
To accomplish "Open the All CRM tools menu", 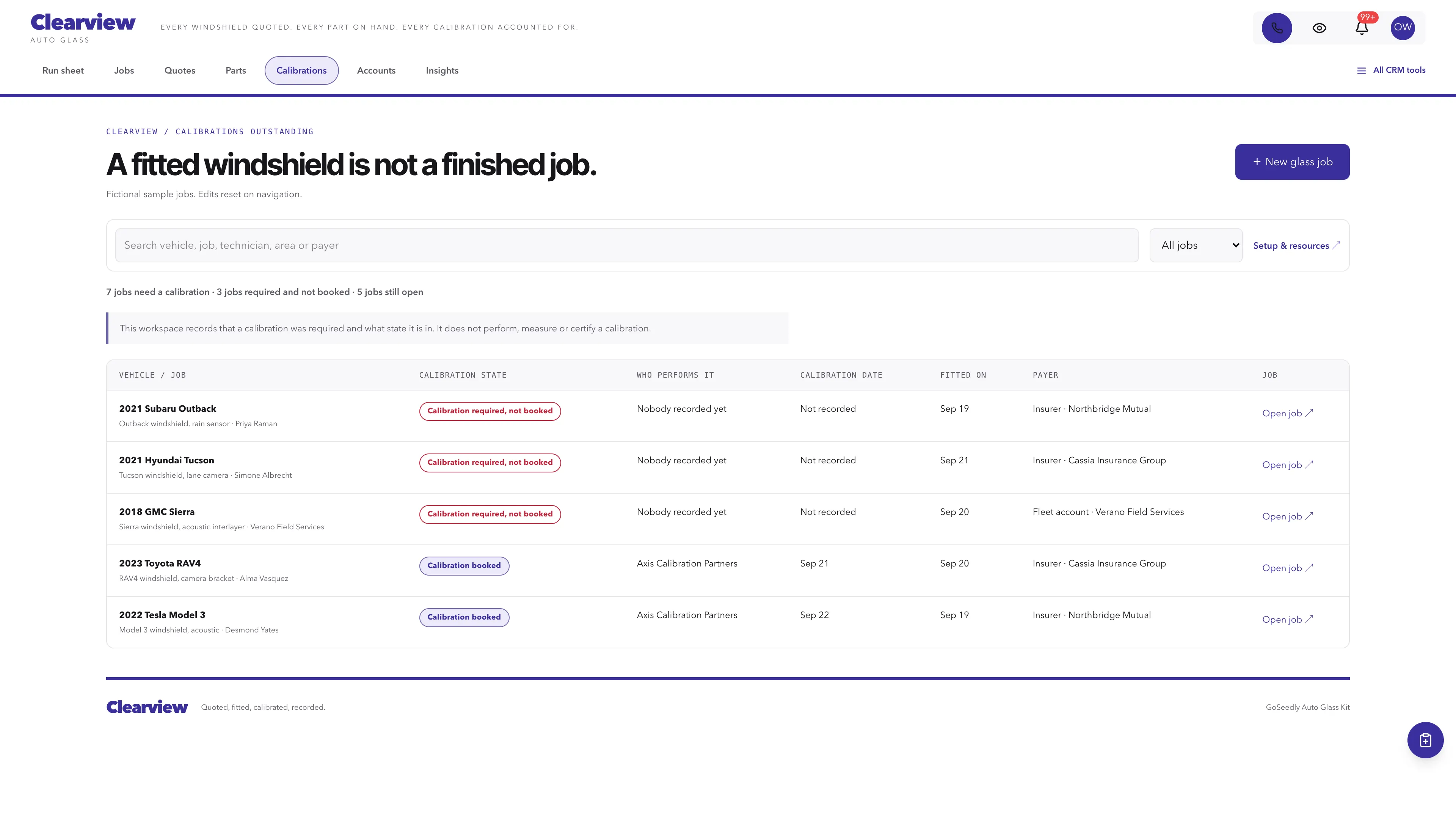I will click(x=1391, y=70).
